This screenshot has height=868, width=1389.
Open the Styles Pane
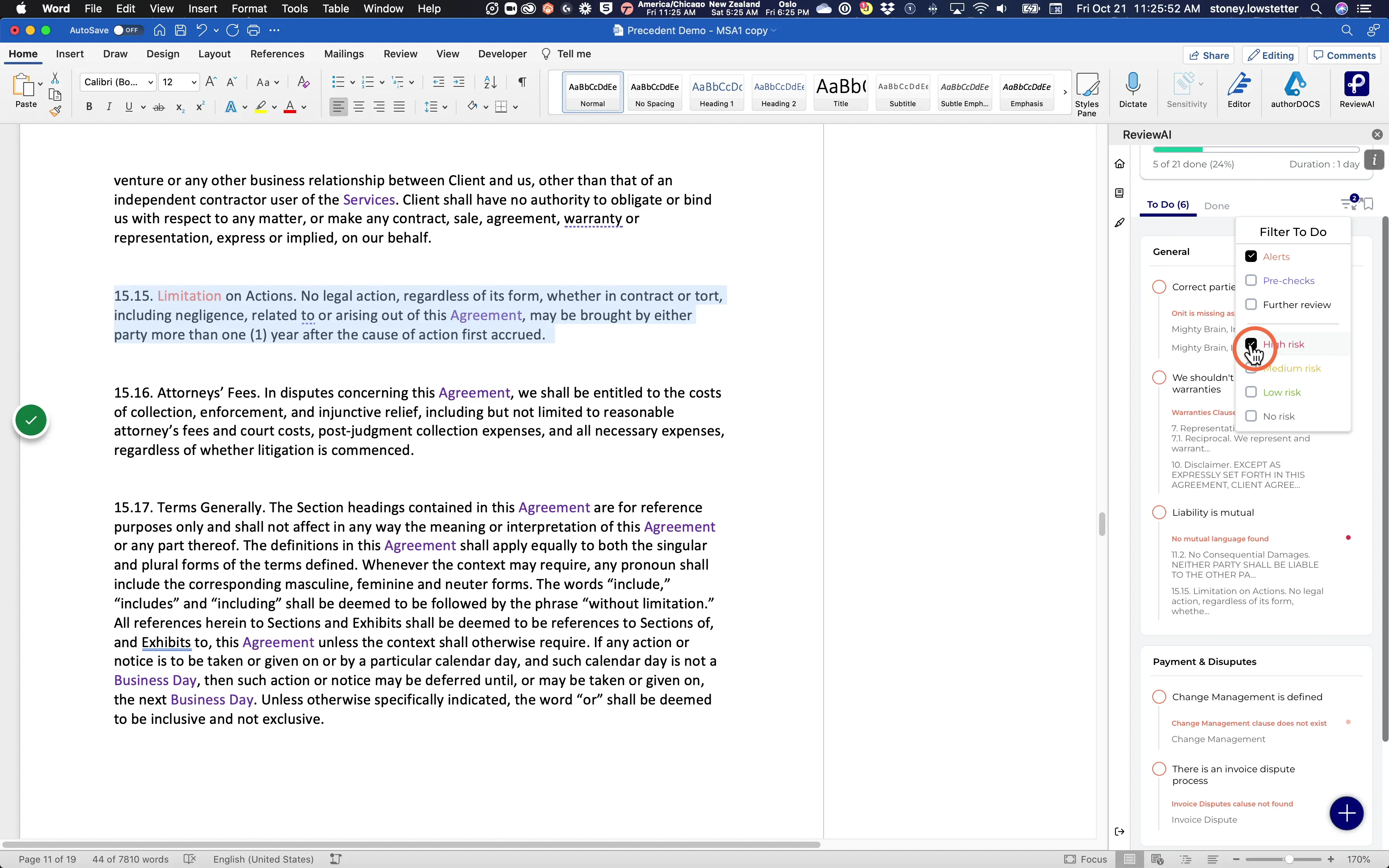(x=1087, y=93)
